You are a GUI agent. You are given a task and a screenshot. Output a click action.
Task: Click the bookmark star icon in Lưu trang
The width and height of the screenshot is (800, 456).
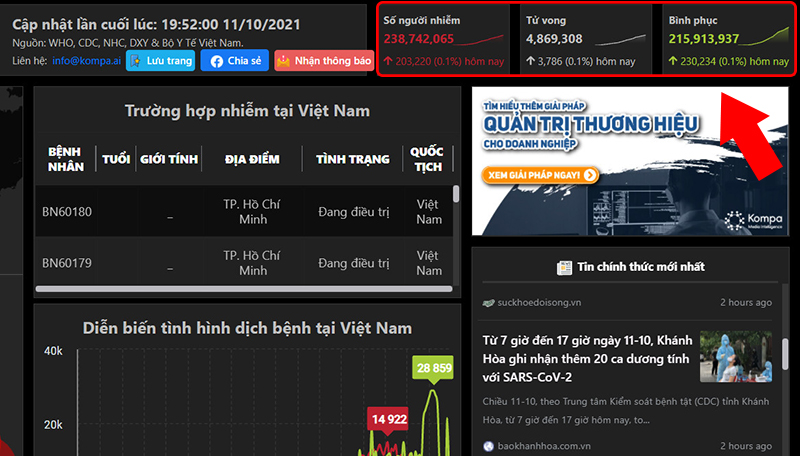[136, 61]
